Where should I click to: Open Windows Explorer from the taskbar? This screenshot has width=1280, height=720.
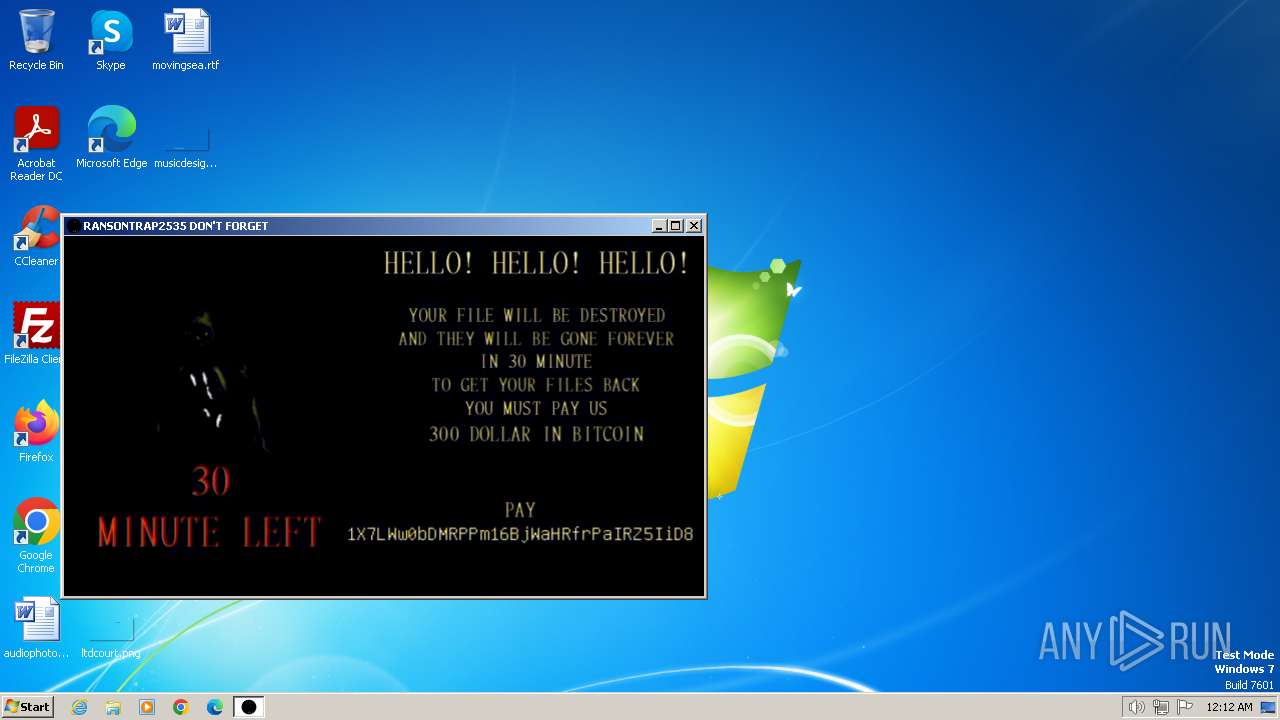click(x=113, y=707)
